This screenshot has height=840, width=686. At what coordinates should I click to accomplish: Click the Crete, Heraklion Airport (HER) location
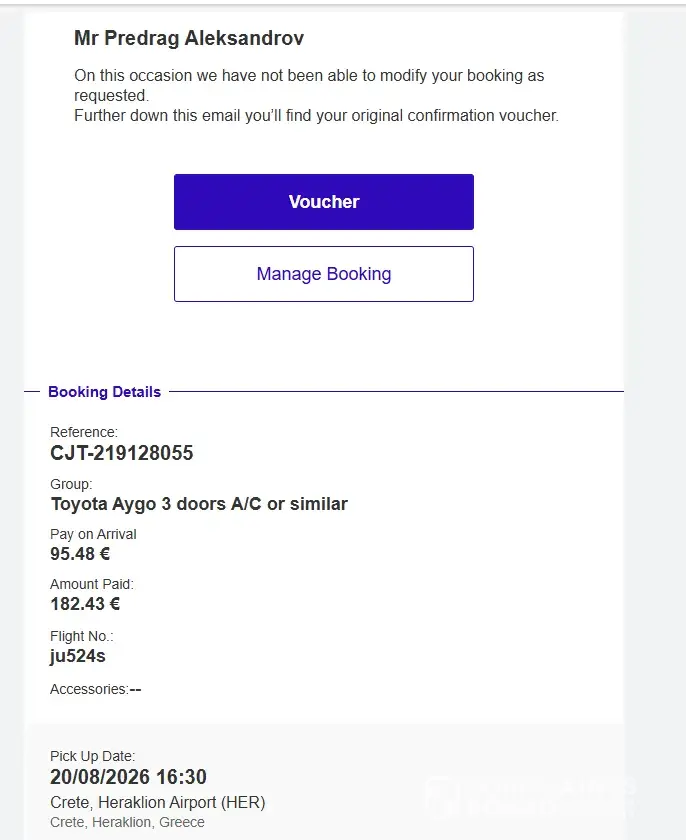(157, 802)
